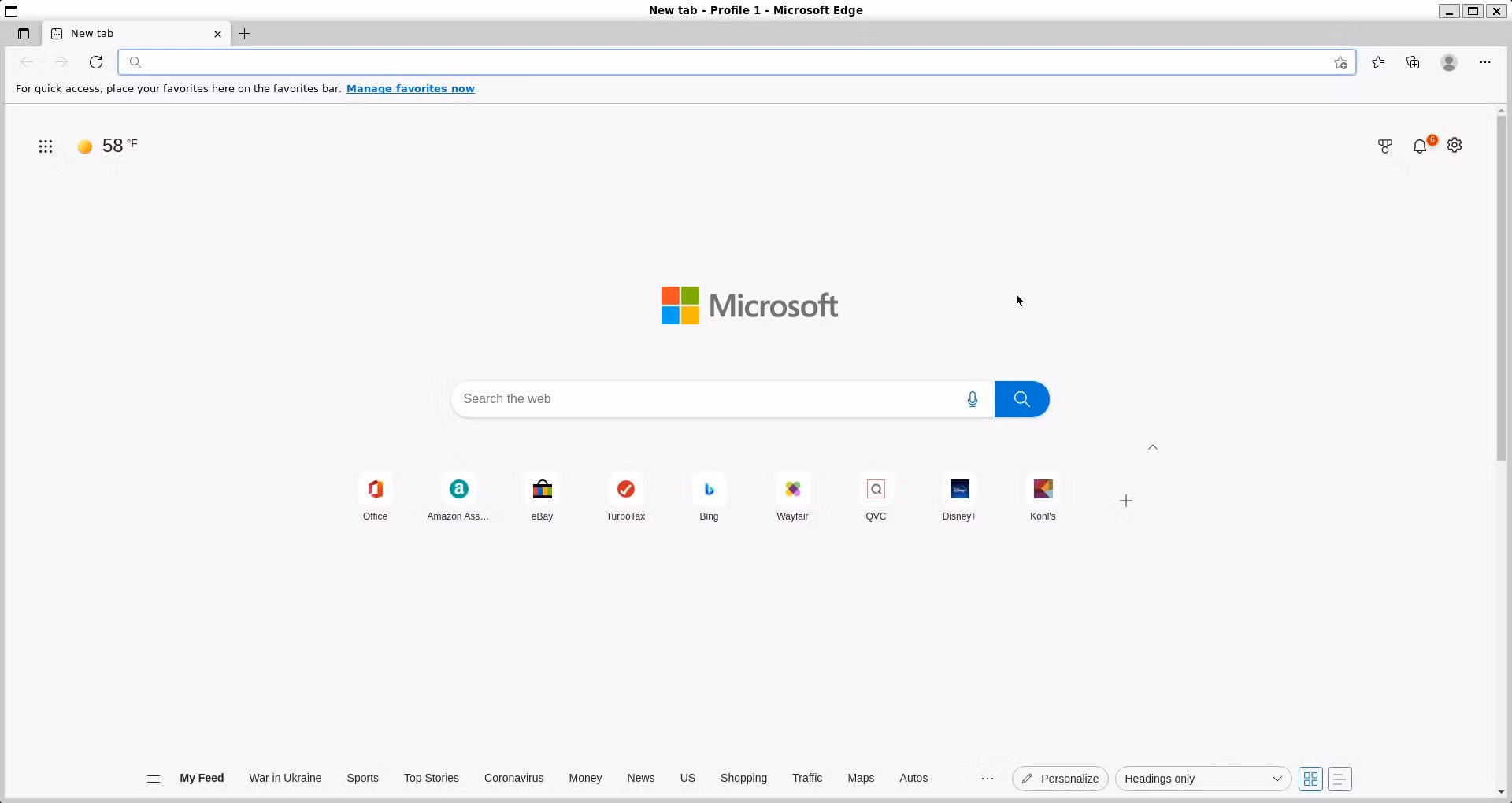Open the tab actions menu icon

(x=24, y=34)
